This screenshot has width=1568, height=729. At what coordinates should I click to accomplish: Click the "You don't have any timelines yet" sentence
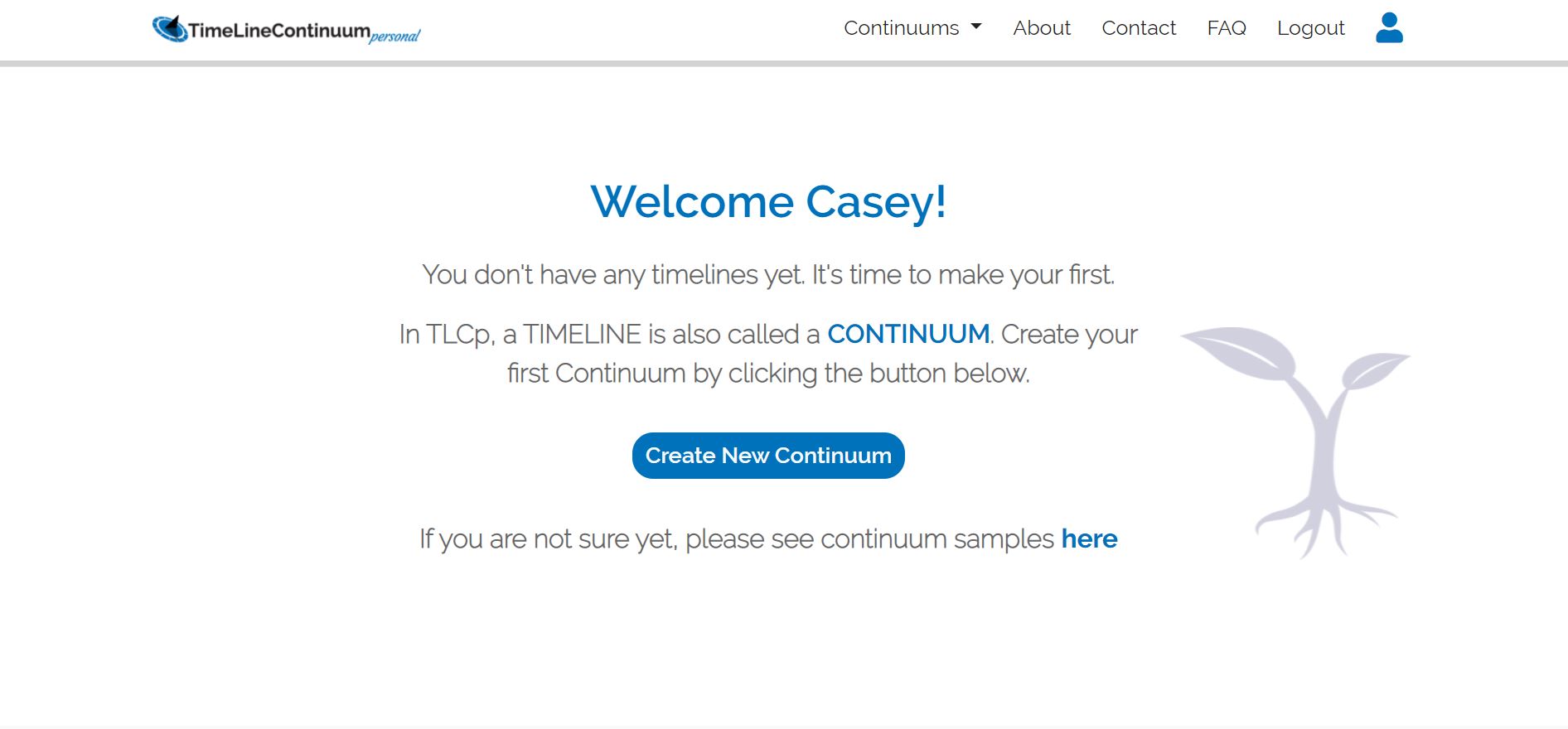coord(613,274)
